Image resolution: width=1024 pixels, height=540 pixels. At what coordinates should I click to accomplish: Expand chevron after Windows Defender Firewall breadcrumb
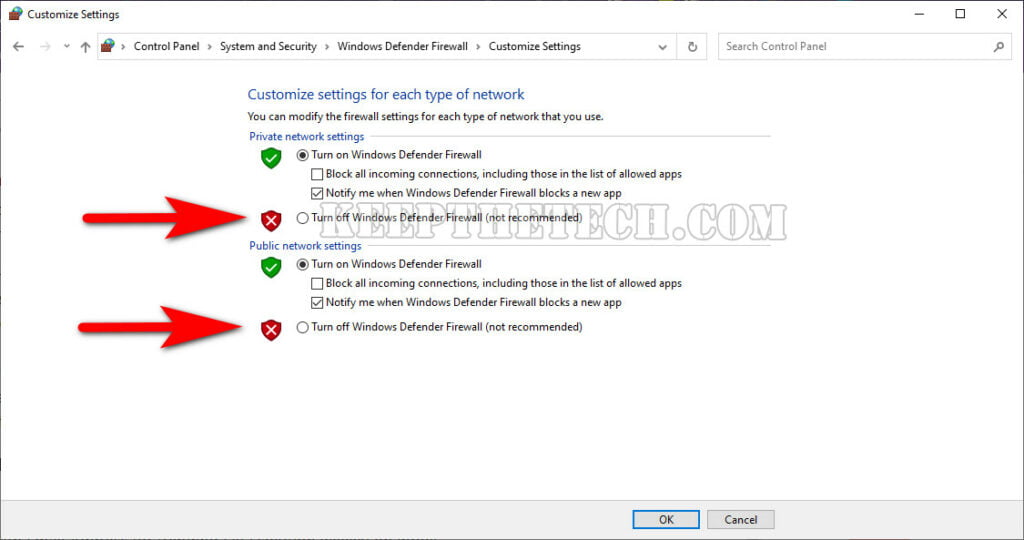[478, 46]
